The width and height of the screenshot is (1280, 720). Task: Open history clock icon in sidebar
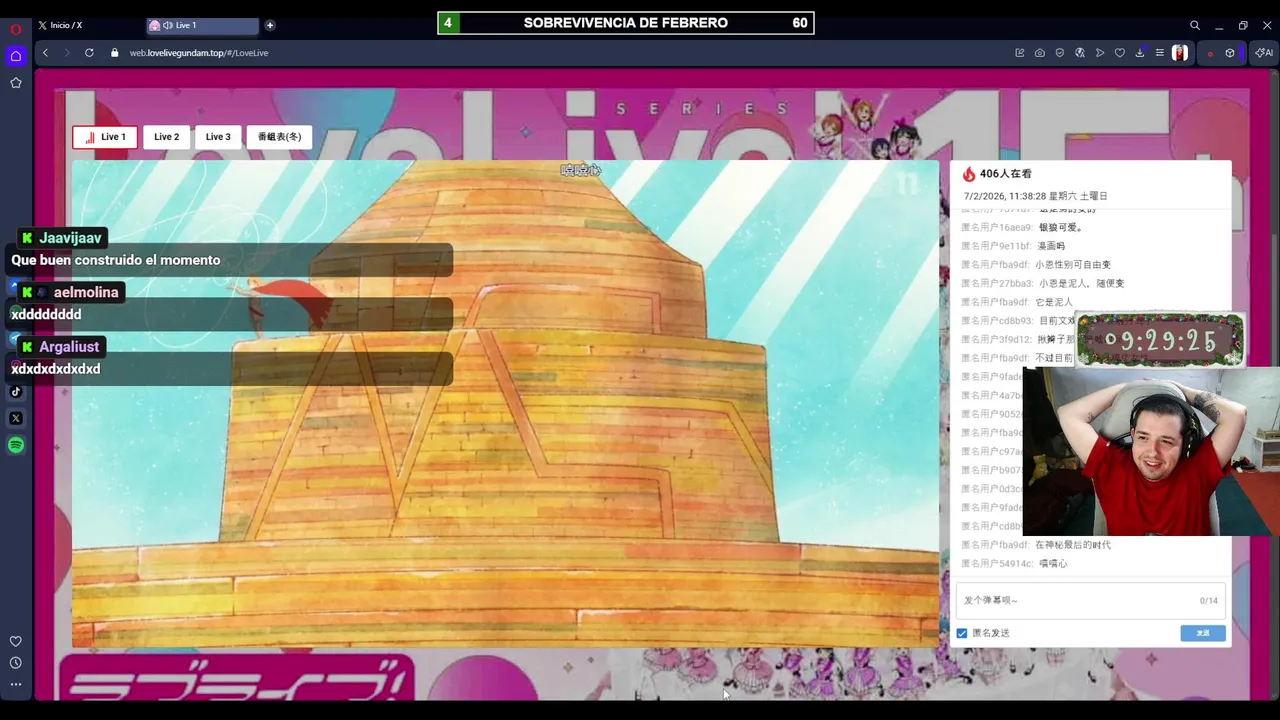[x=16, y=663]
